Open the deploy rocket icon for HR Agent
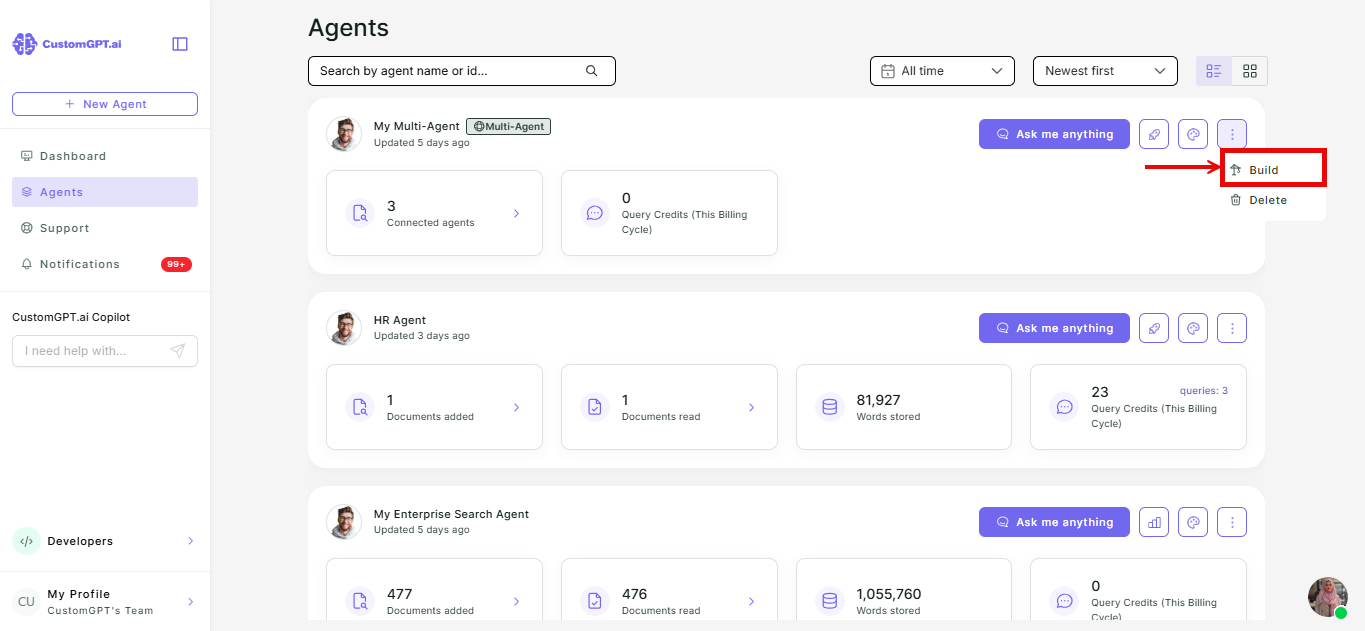Viewport: 1365px width, 631px height. 1154,328
